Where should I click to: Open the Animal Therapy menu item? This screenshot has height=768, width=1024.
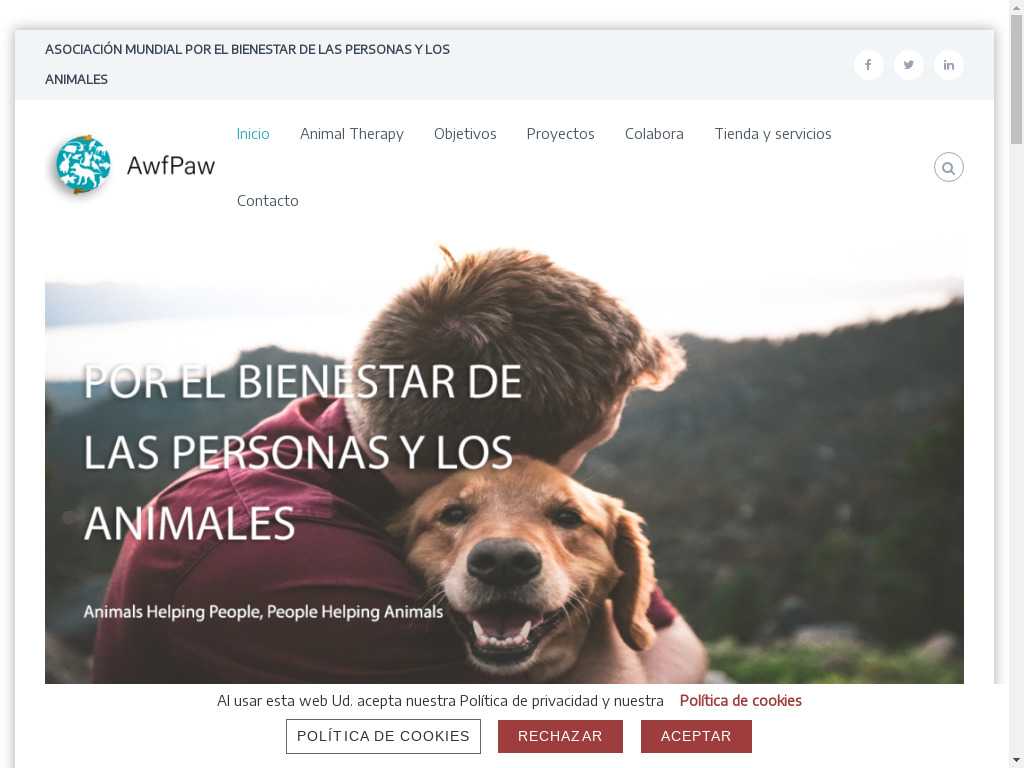click(x=351, y=134)
